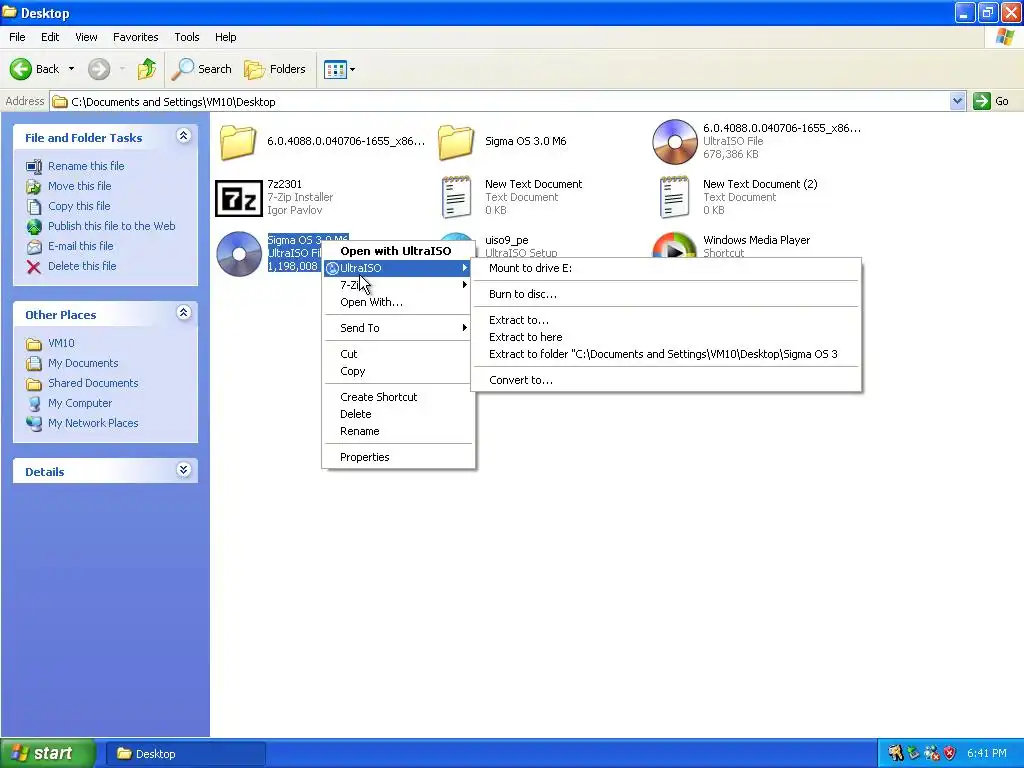Select the Sigma OS ISO disc icon
The image size is (1024, 768).
pyautogui.click(x=239, y=254)
